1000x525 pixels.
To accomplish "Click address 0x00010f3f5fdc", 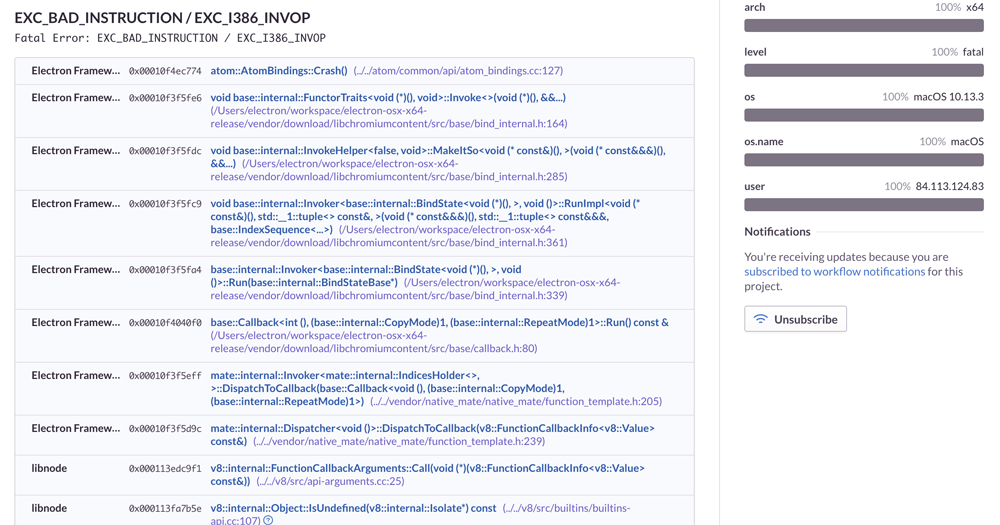I will (165, 151).
